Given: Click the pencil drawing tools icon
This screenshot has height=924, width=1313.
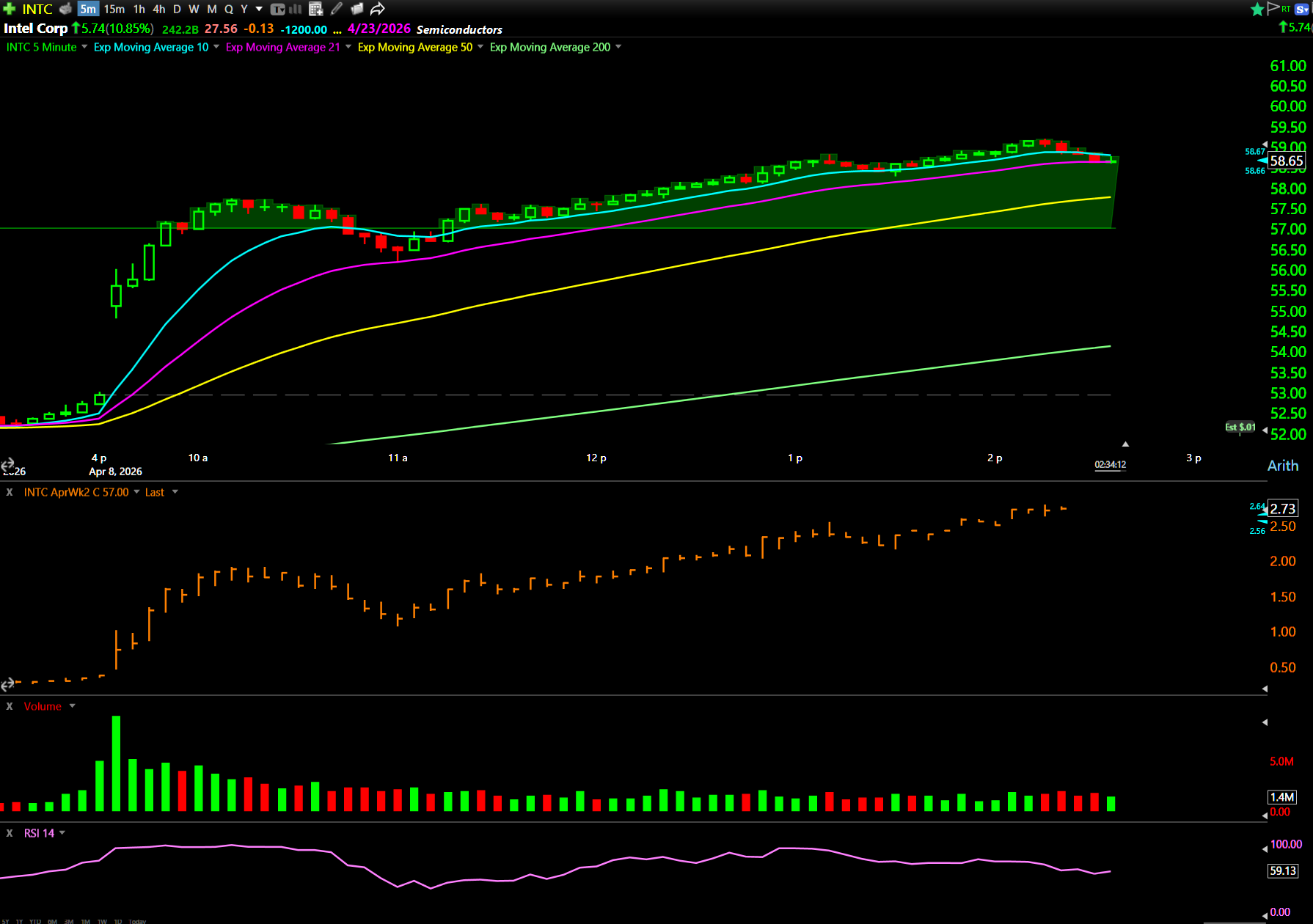Looking at the screenshot, I should [337, 9].
